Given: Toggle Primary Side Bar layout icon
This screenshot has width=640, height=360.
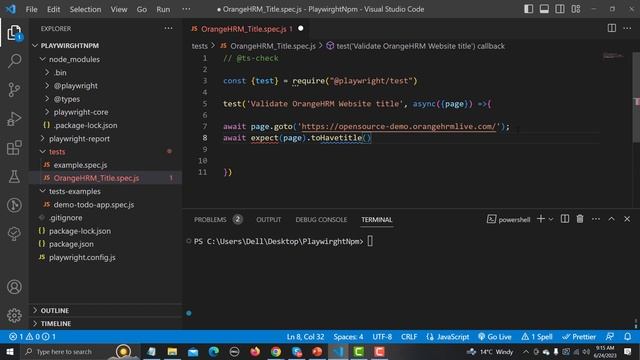Looking at the screenshot, I should point(528,9).
